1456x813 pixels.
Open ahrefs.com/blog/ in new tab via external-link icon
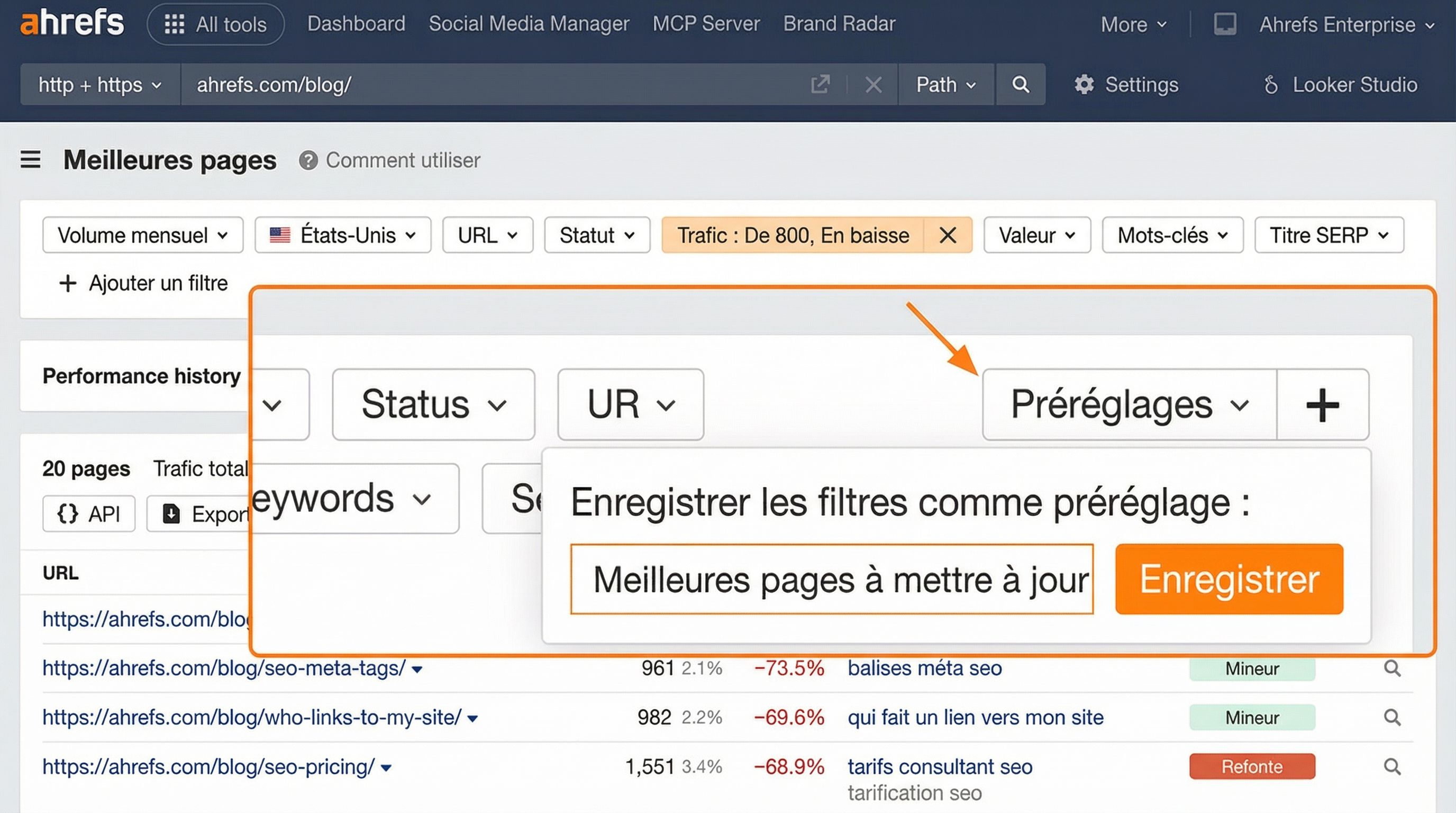(820, 84)
